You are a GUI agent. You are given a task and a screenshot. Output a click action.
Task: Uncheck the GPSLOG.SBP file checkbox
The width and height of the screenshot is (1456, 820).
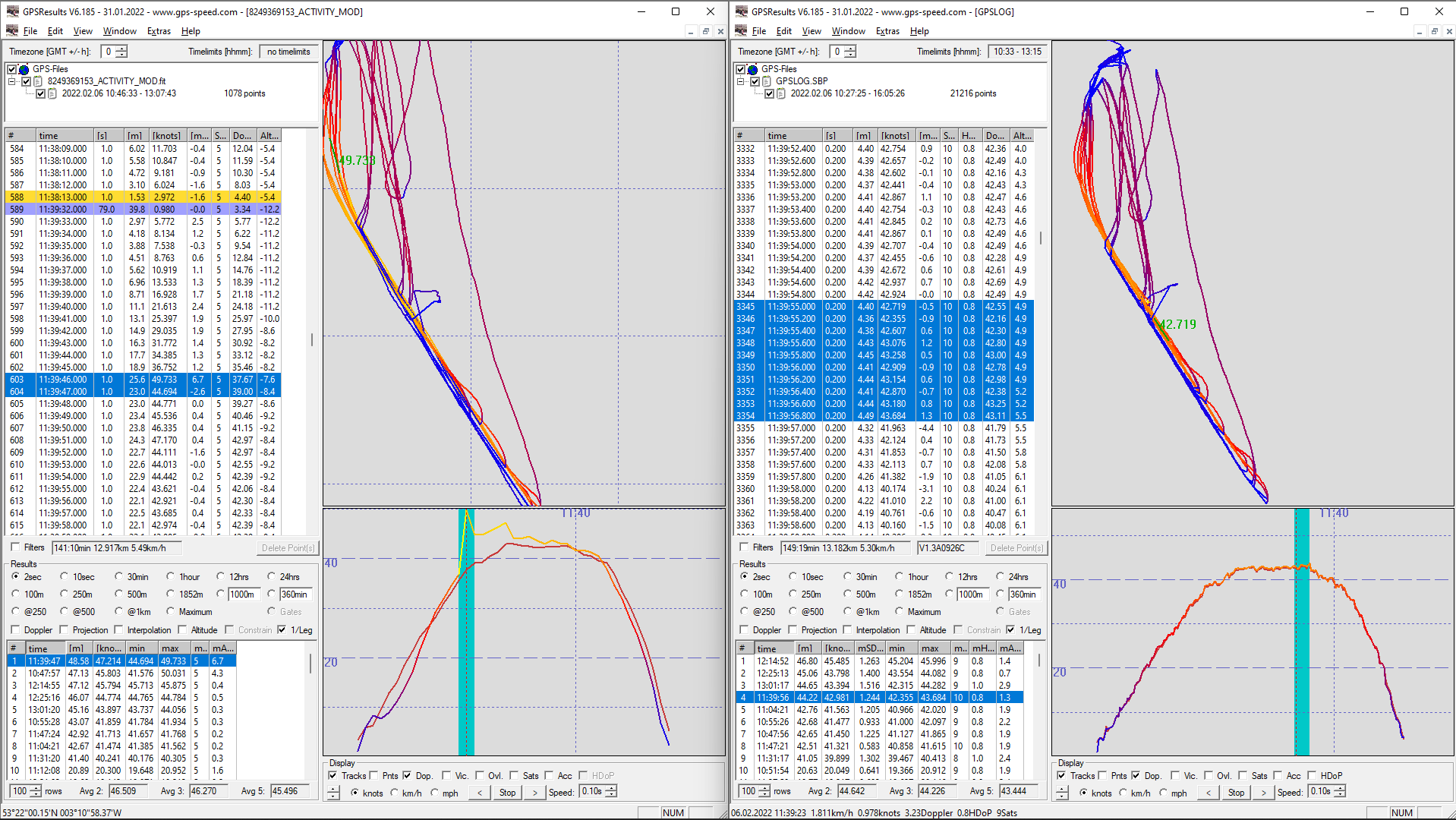[x=755, y=81]
